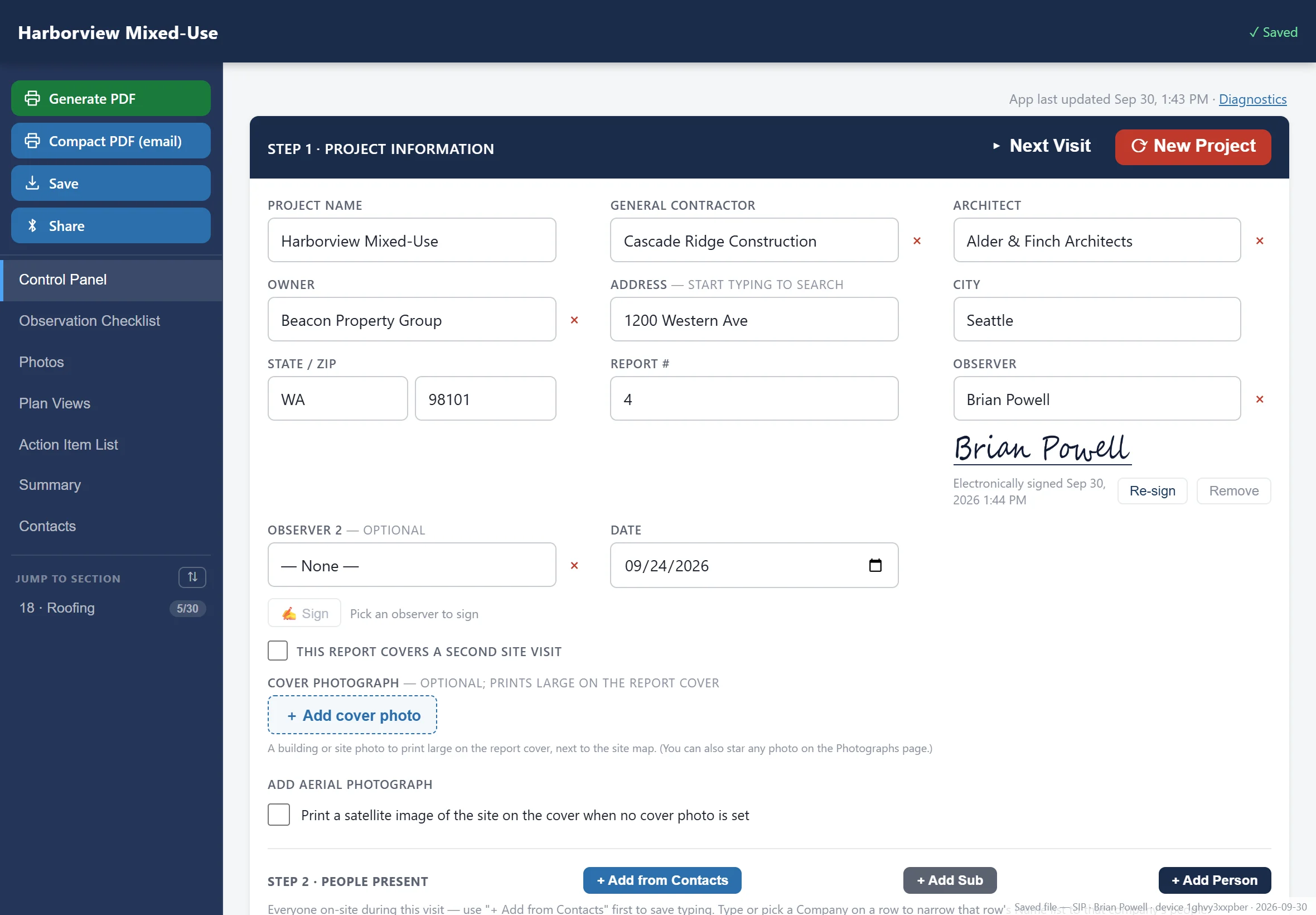
Task: Navigate to Plan Views
Action: coord(111,403)
